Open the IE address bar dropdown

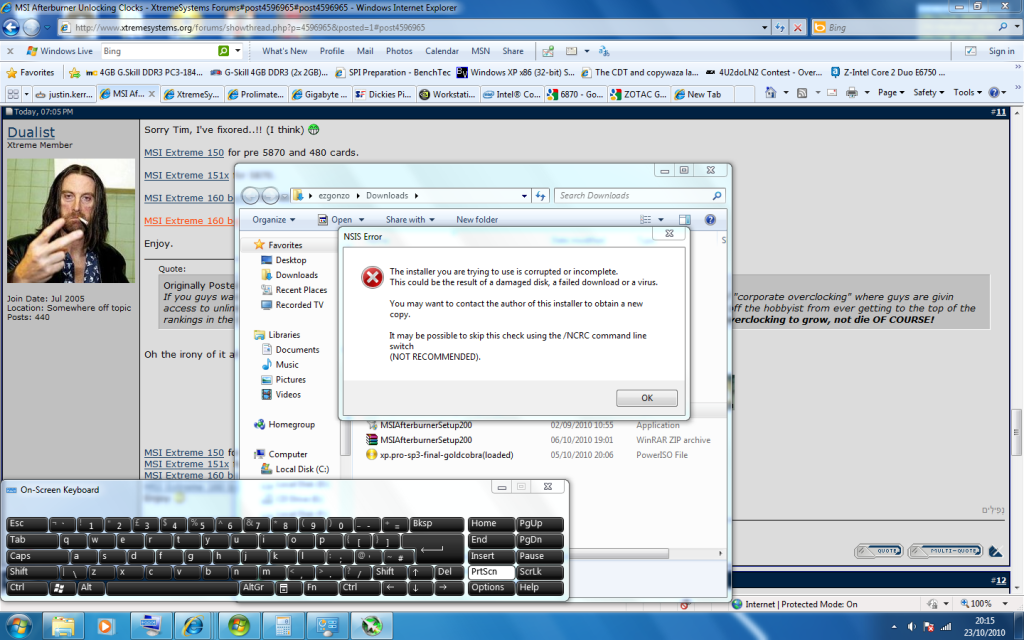pos(765,27)
